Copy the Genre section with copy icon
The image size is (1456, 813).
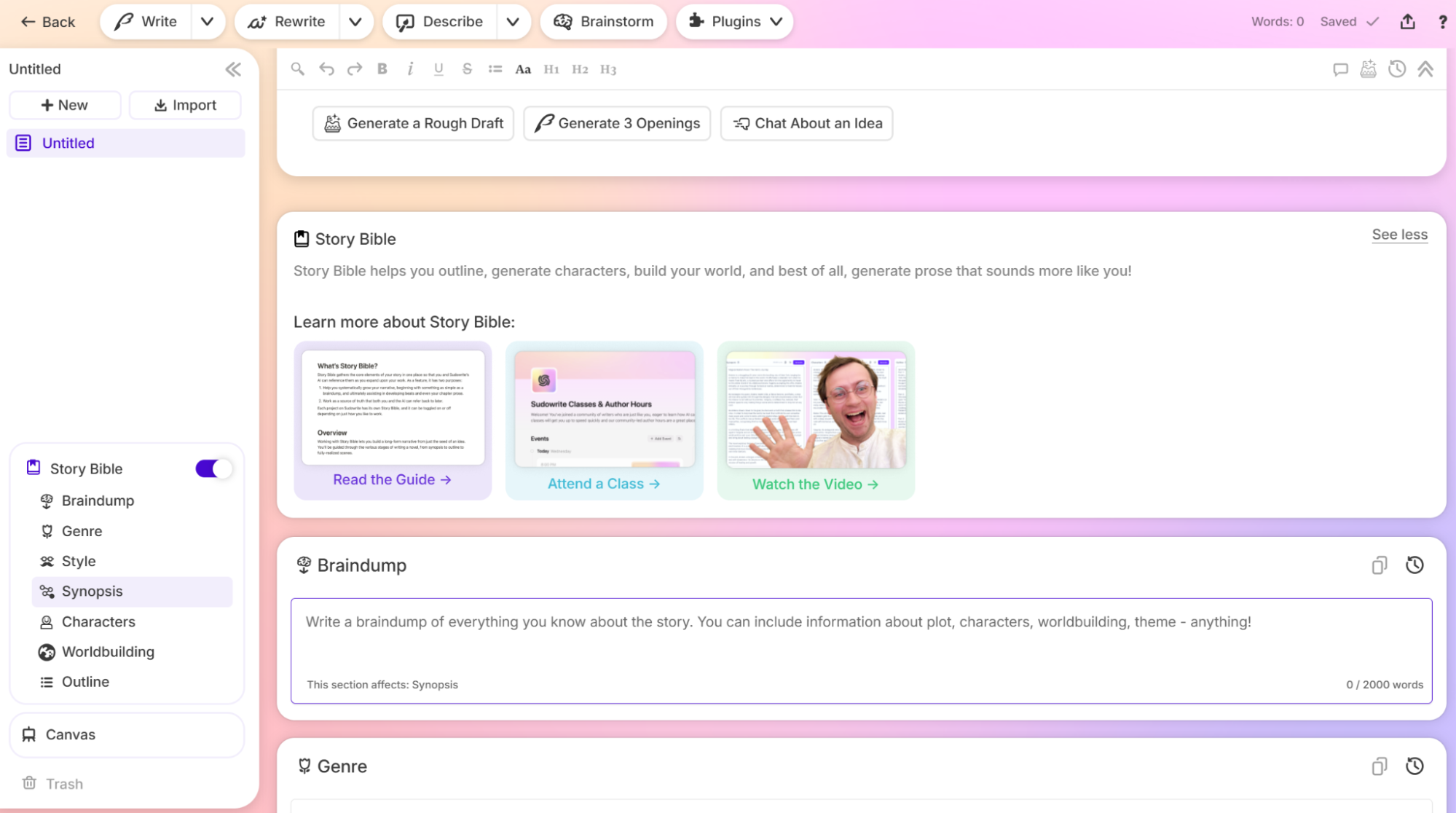(1379, 766)
